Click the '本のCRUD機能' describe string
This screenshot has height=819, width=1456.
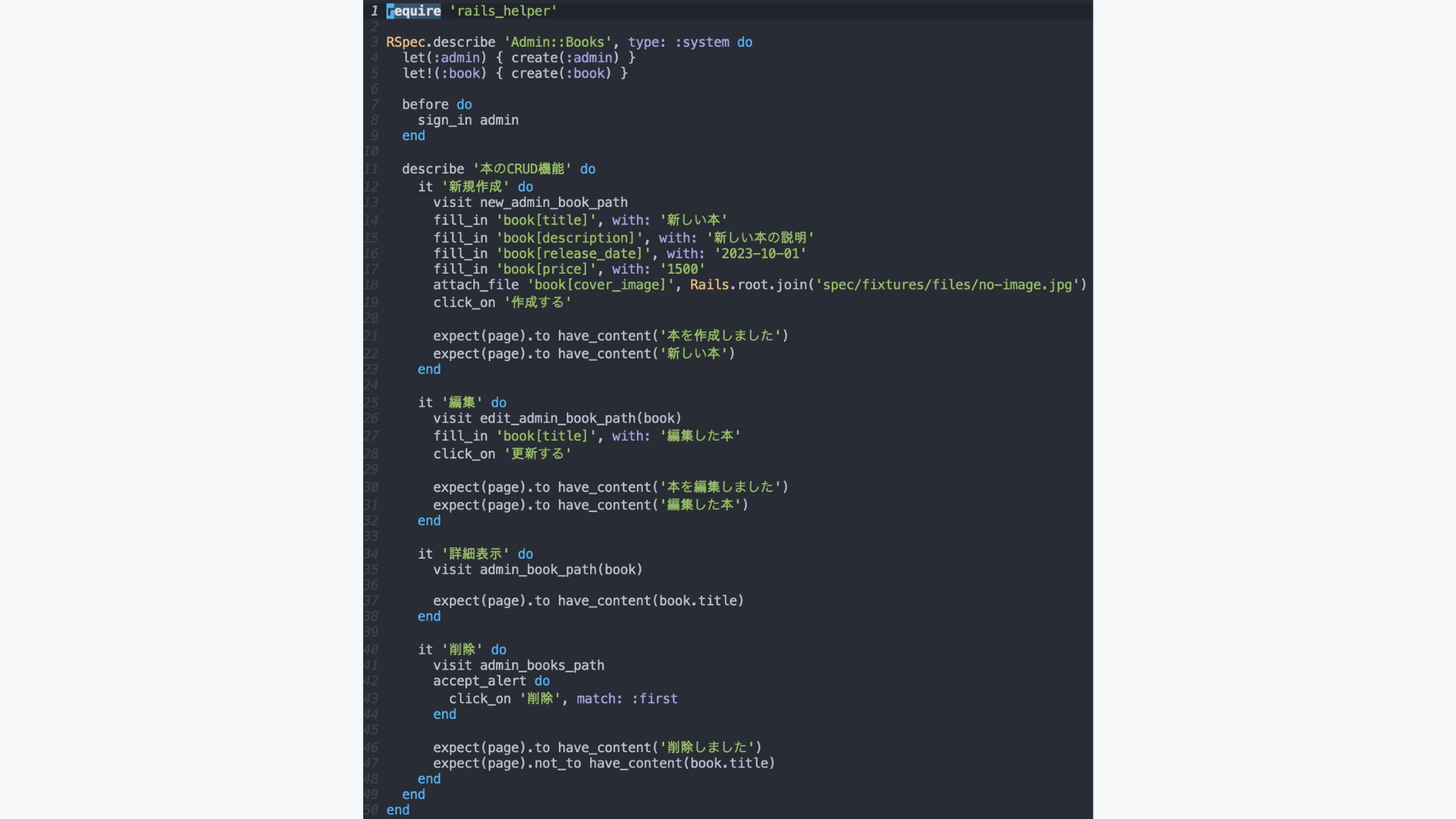point(522,169)
